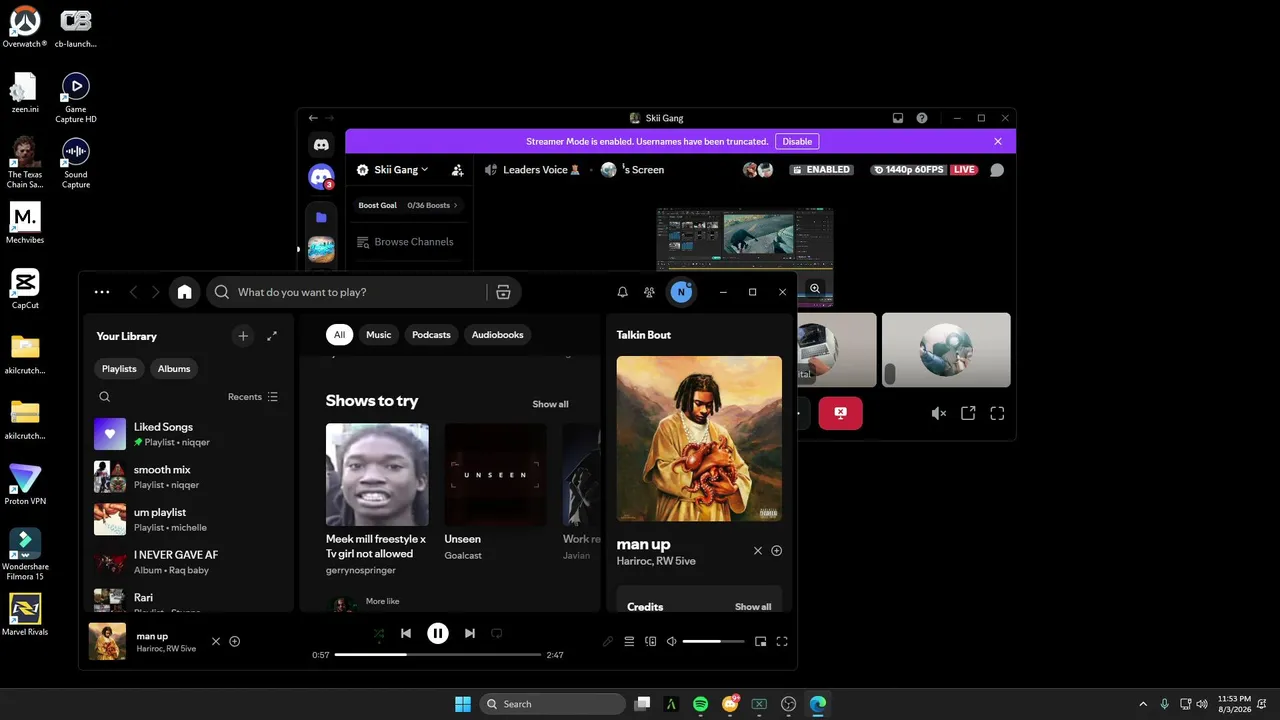Open um playlist in library
Viewport: 1280px width, 720px height.
[188, 520]
